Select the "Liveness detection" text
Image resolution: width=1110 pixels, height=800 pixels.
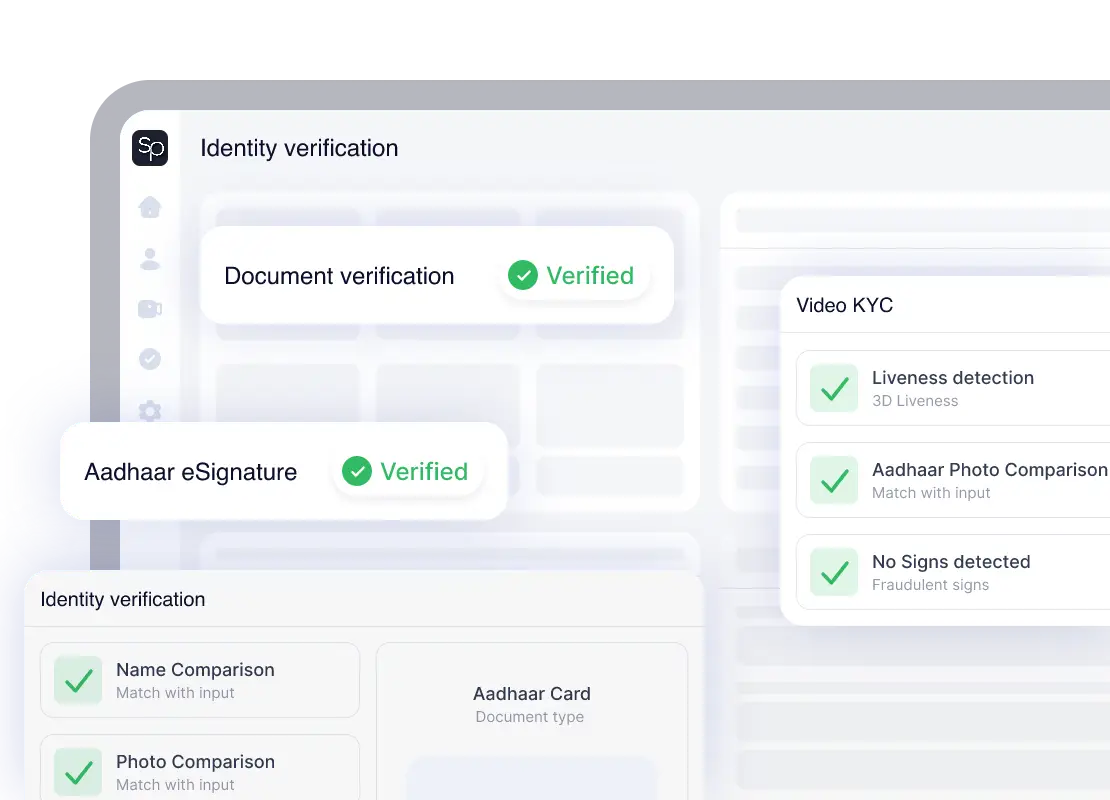pyautogui.click(x=953, y=378)
